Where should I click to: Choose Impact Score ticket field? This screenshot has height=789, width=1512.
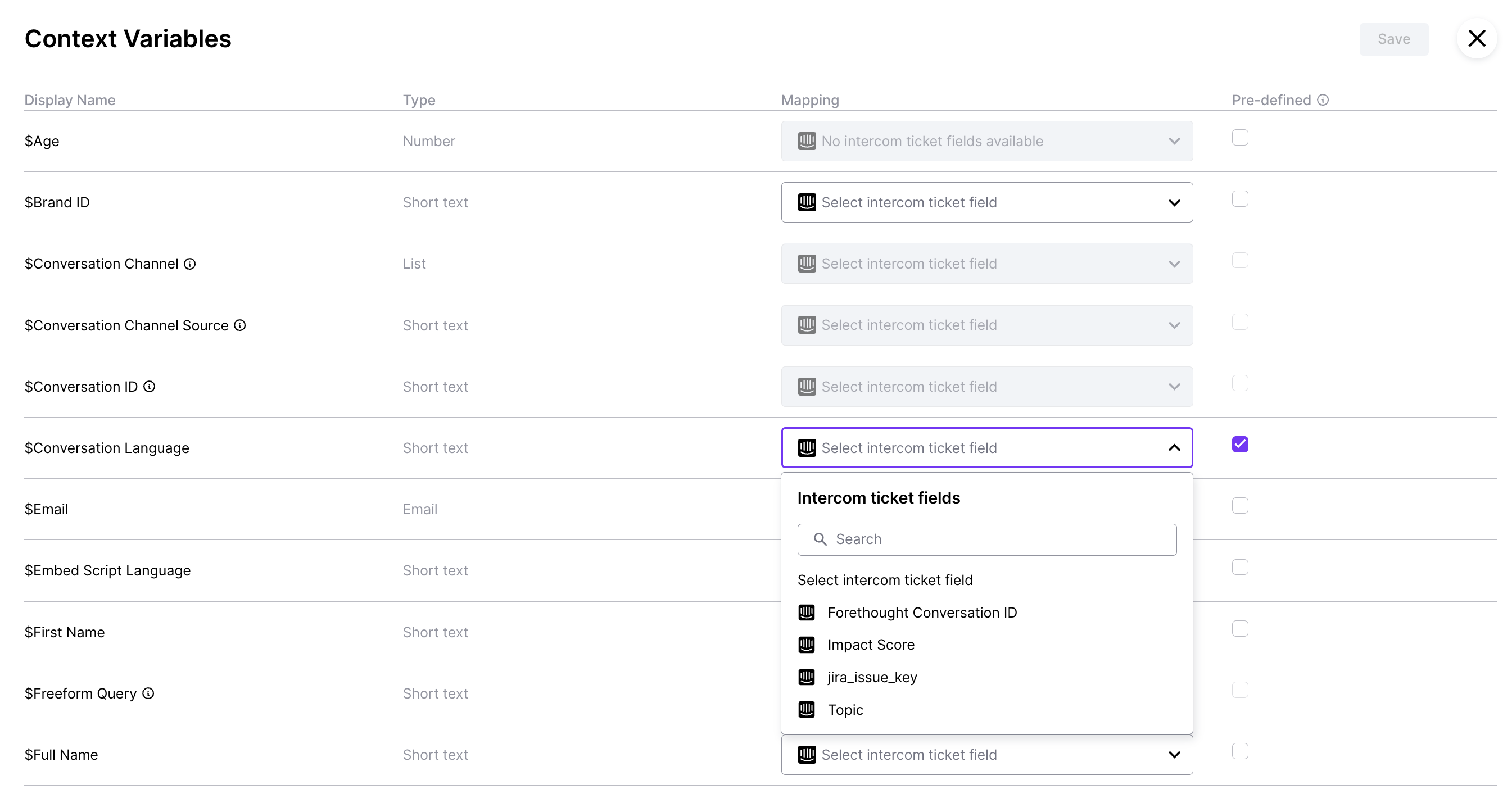coord(986,645)
